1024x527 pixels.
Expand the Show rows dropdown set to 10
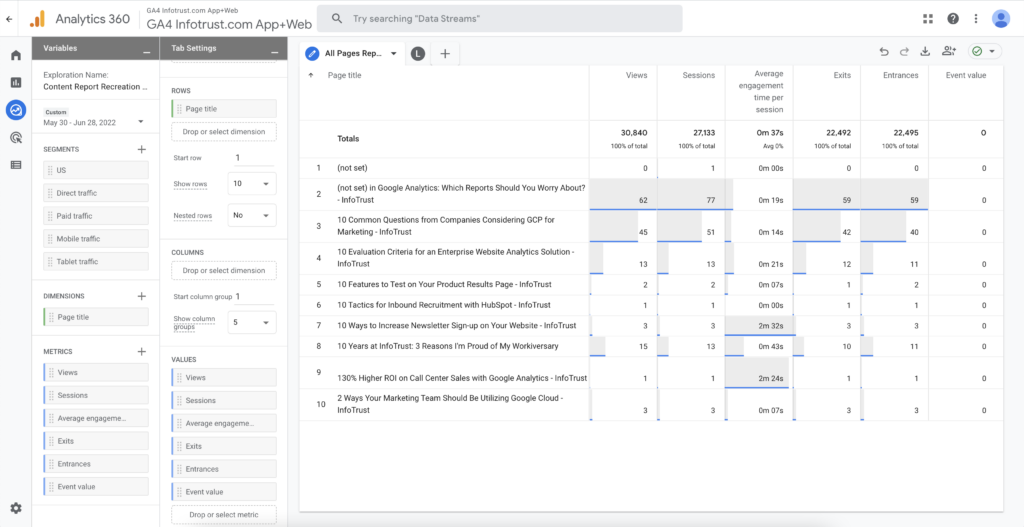point(253,184)
